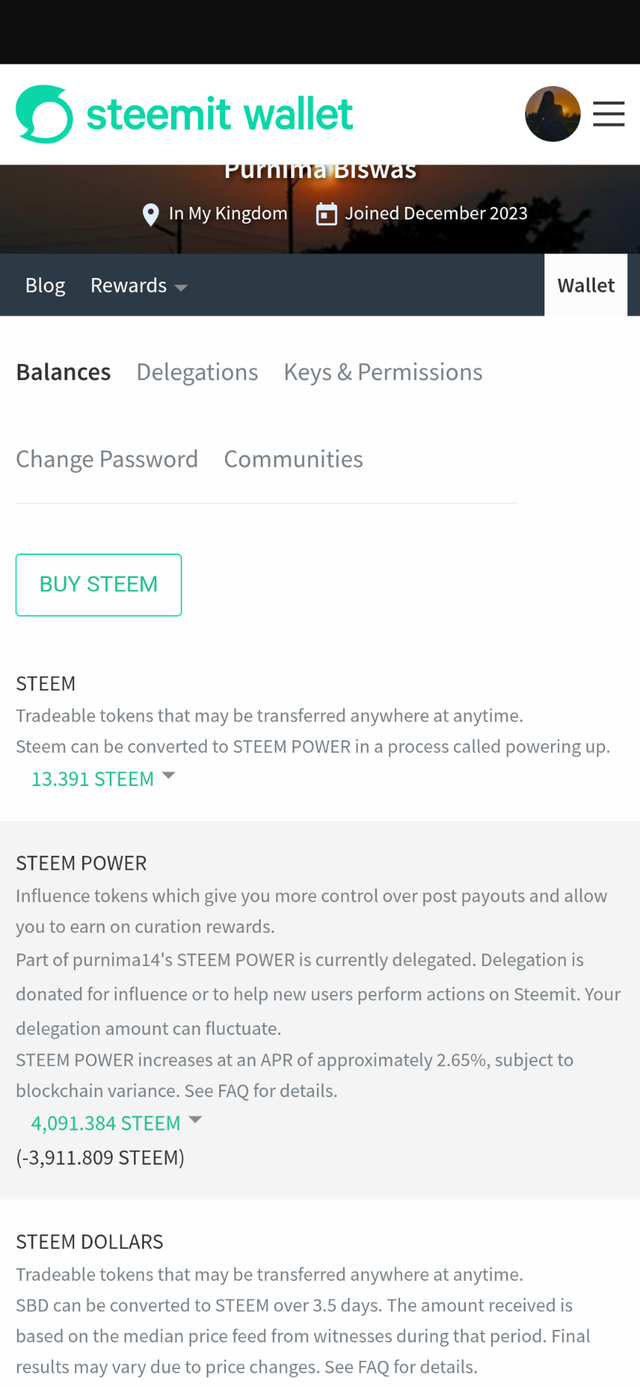Open the hamburger menu icon
640x1387 pixels.
(608, 114)
